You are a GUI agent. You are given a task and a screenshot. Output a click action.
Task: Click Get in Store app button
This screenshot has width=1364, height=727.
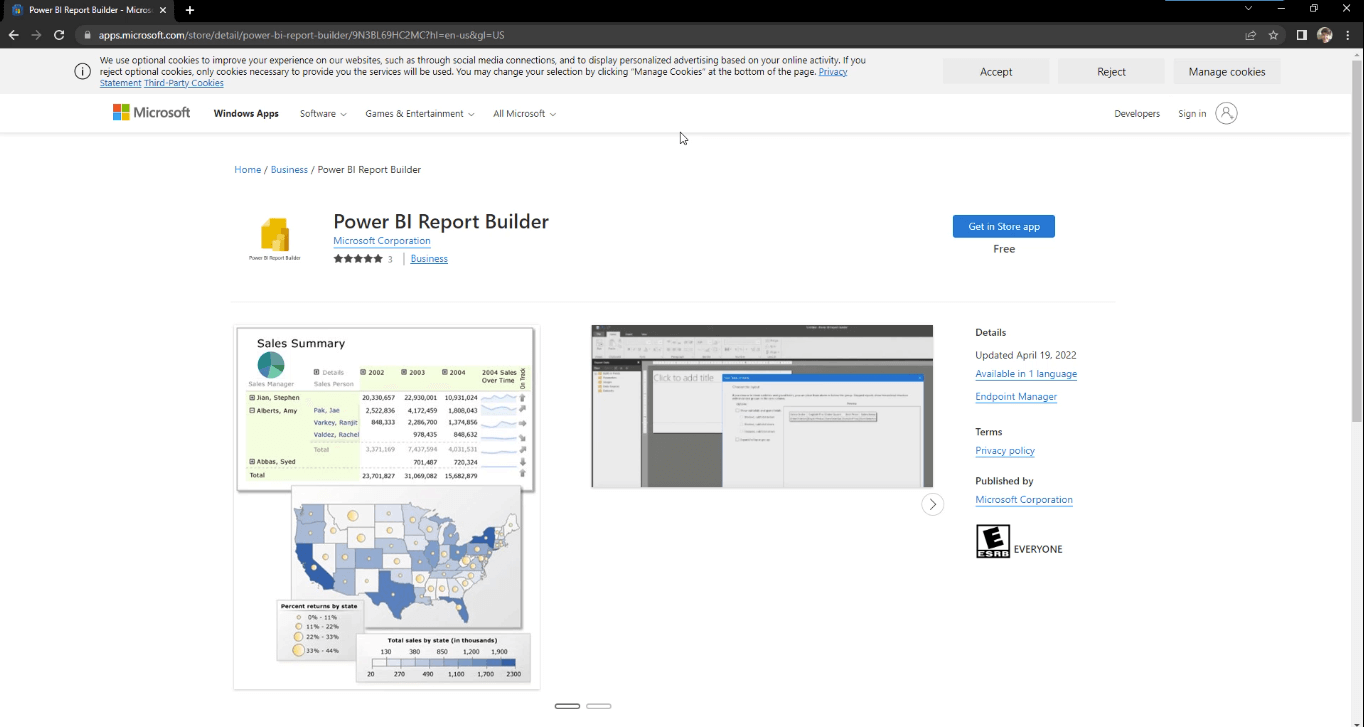pyautogui.click(x=1003, y=227)
